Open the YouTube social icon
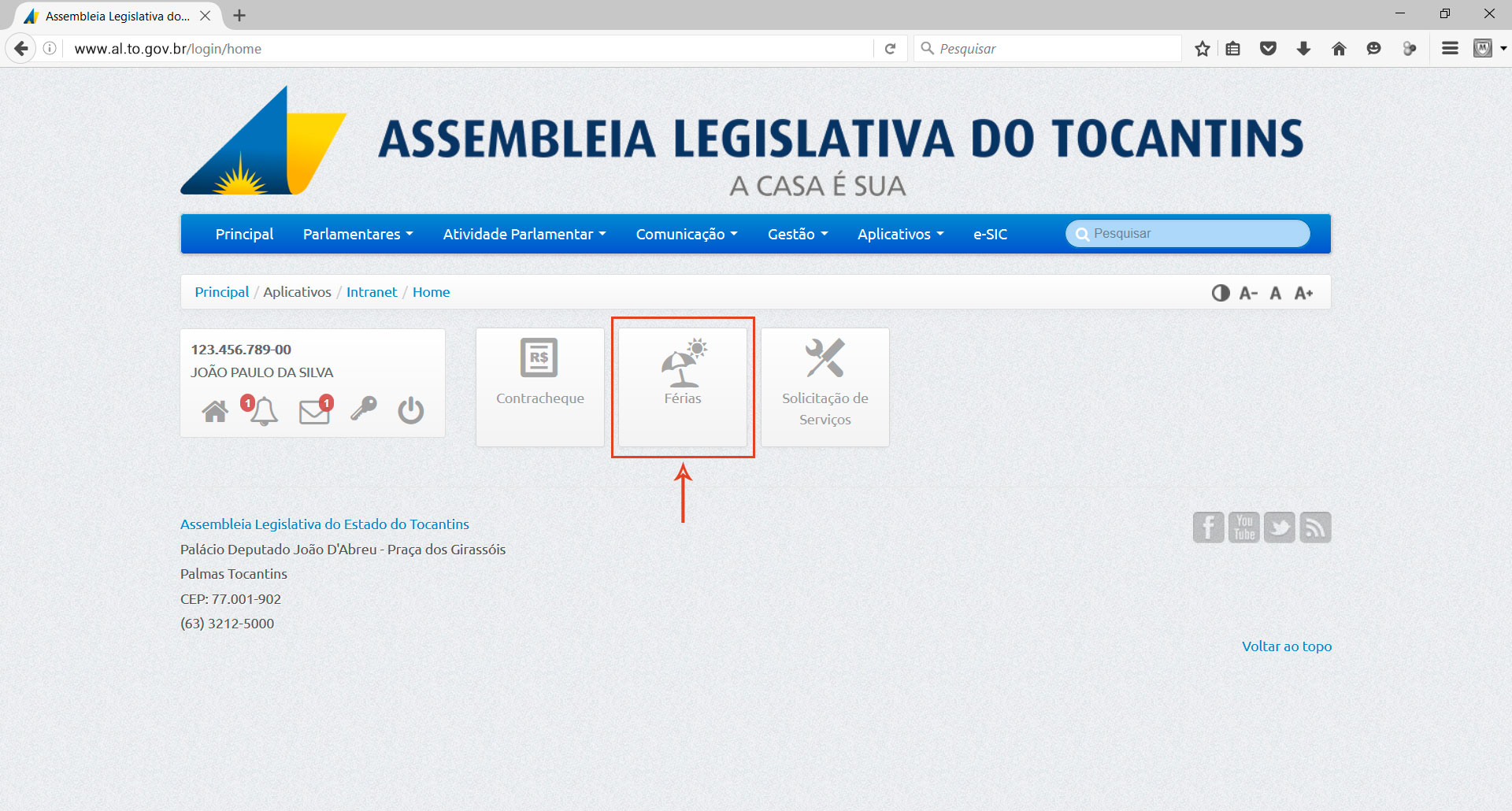Image resolution: width=1512 pixels, height=811 pixels. click(x=1244, y=528)
